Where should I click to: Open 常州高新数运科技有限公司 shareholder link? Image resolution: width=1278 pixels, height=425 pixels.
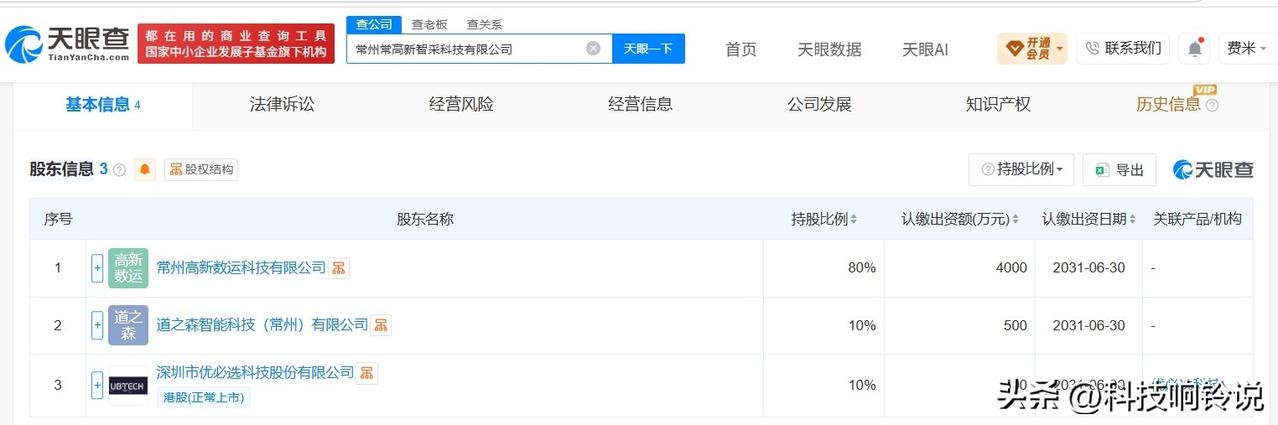coord(241,268)
